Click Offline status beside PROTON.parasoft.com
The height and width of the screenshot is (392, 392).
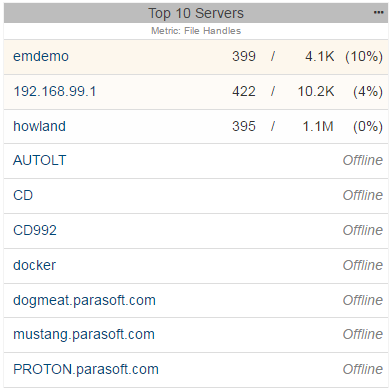(x=363, y=369)
